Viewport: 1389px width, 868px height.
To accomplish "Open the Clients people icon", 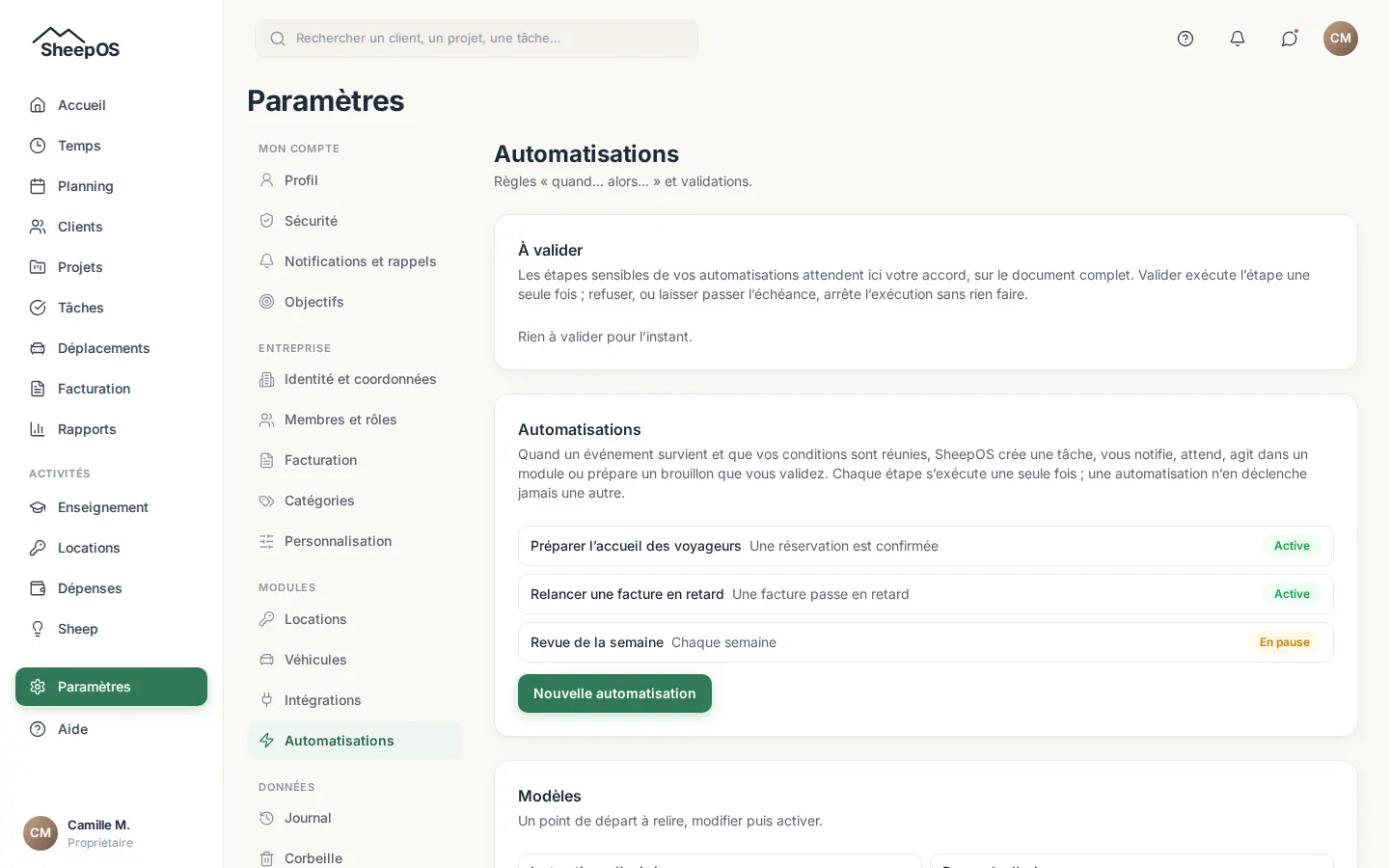I will point(38,227).
